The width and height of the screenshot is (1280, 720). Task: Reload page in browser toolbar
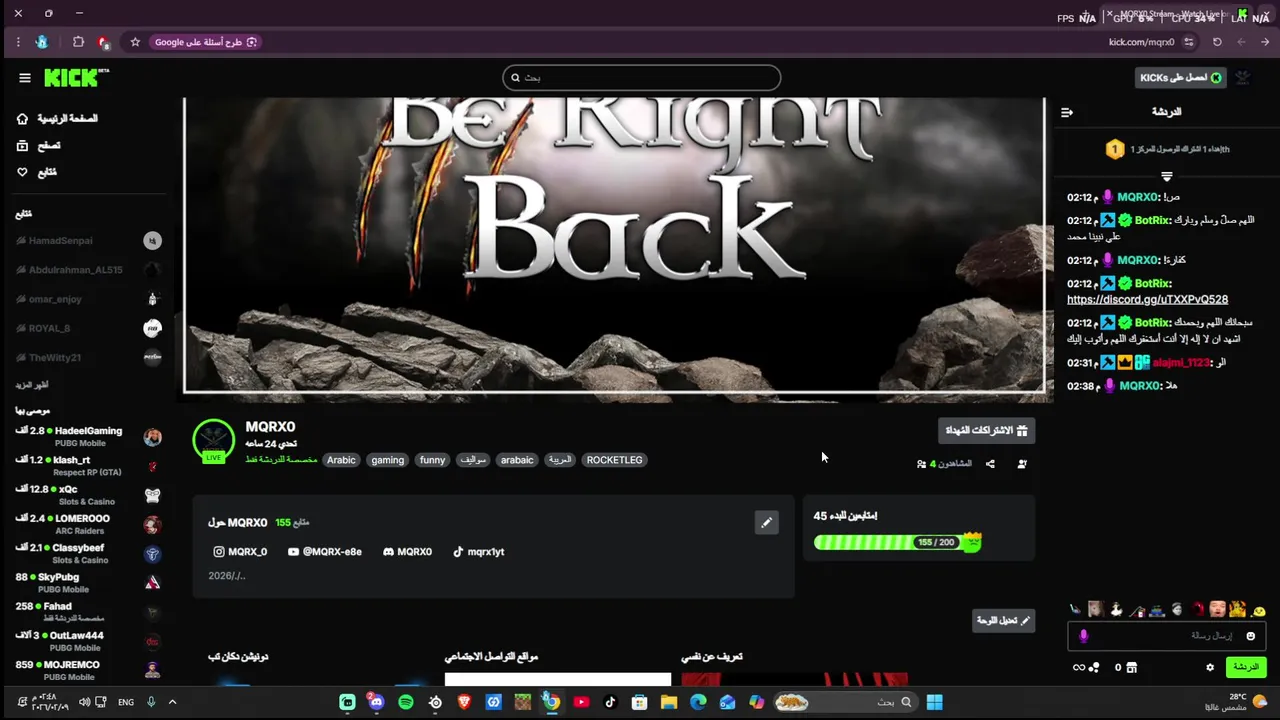click(x=1217, y=42)
